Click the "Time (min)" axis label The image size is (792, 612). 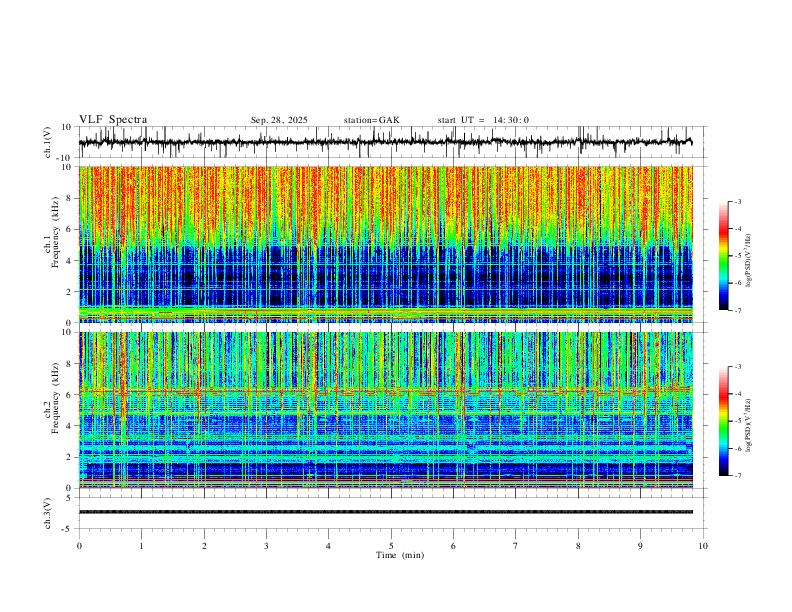[400, 555]
